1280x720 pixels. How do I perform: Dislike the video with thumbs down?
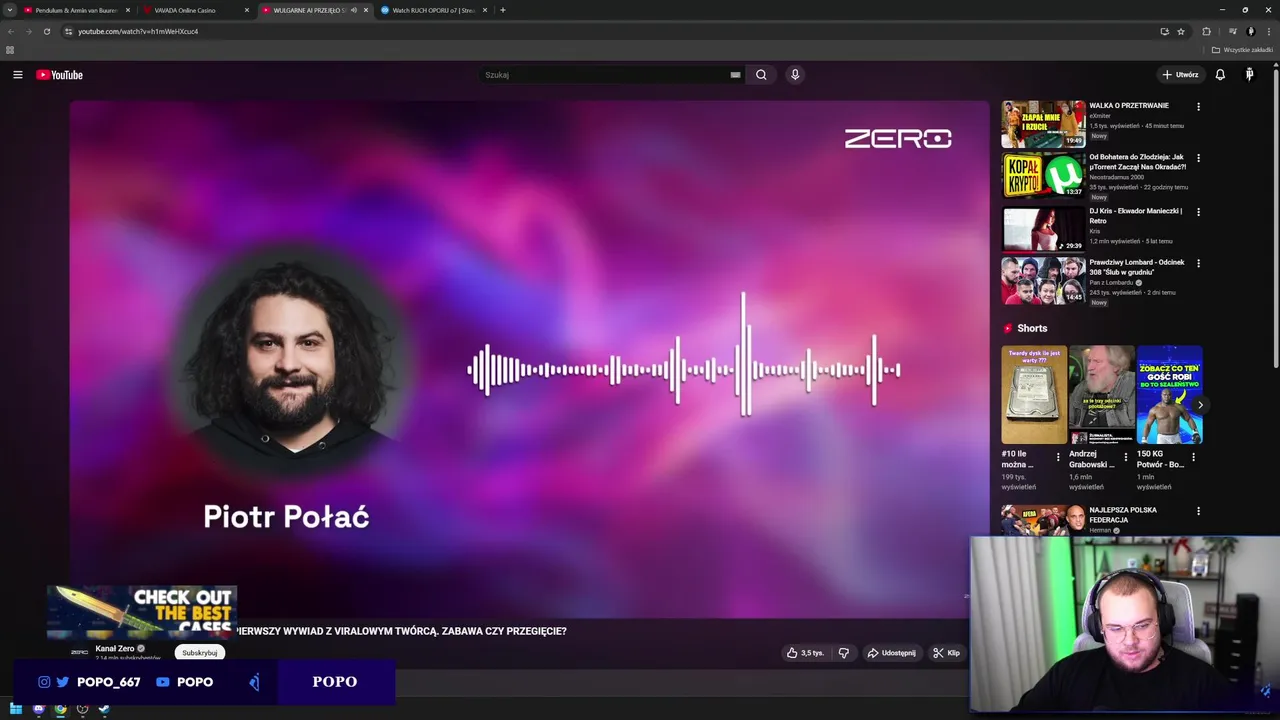(x=844, y=653)
